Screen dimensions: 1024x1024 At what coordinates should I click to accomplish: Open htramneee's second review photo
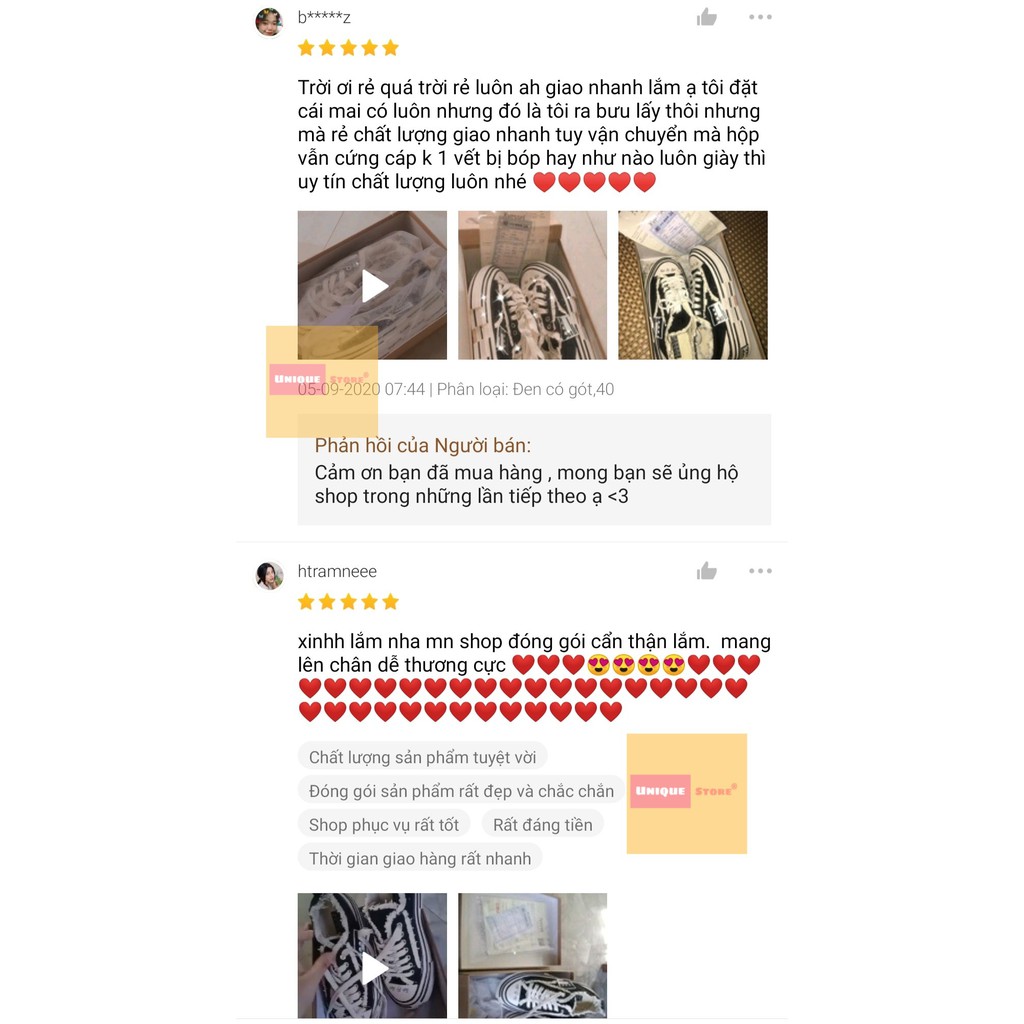[x=532, y=955]
